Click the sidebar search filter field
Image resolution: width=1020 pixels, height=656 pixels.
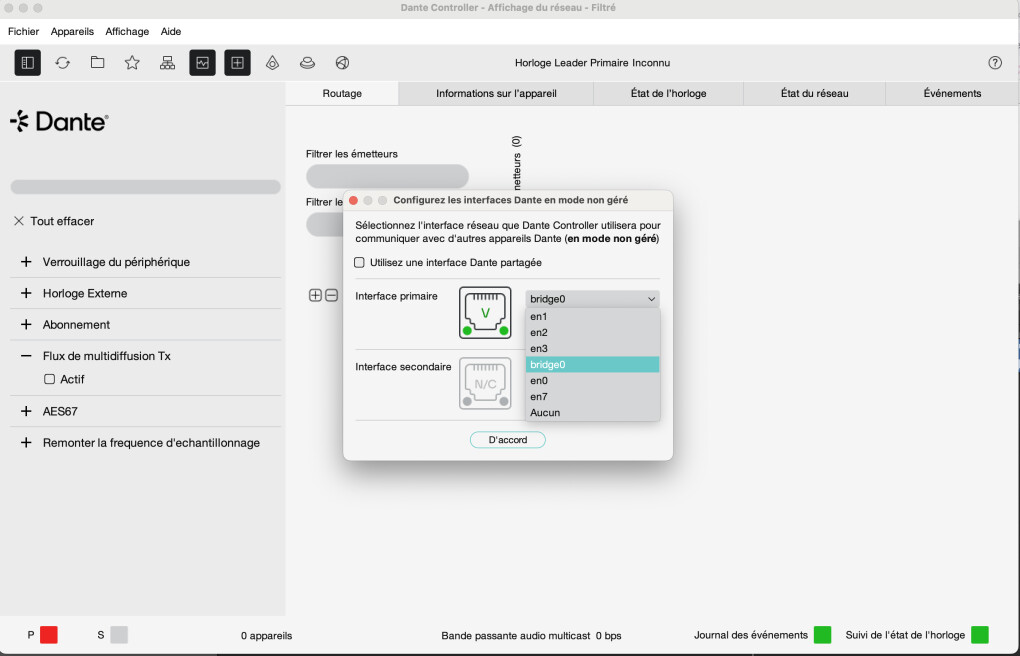pos(146,187)
